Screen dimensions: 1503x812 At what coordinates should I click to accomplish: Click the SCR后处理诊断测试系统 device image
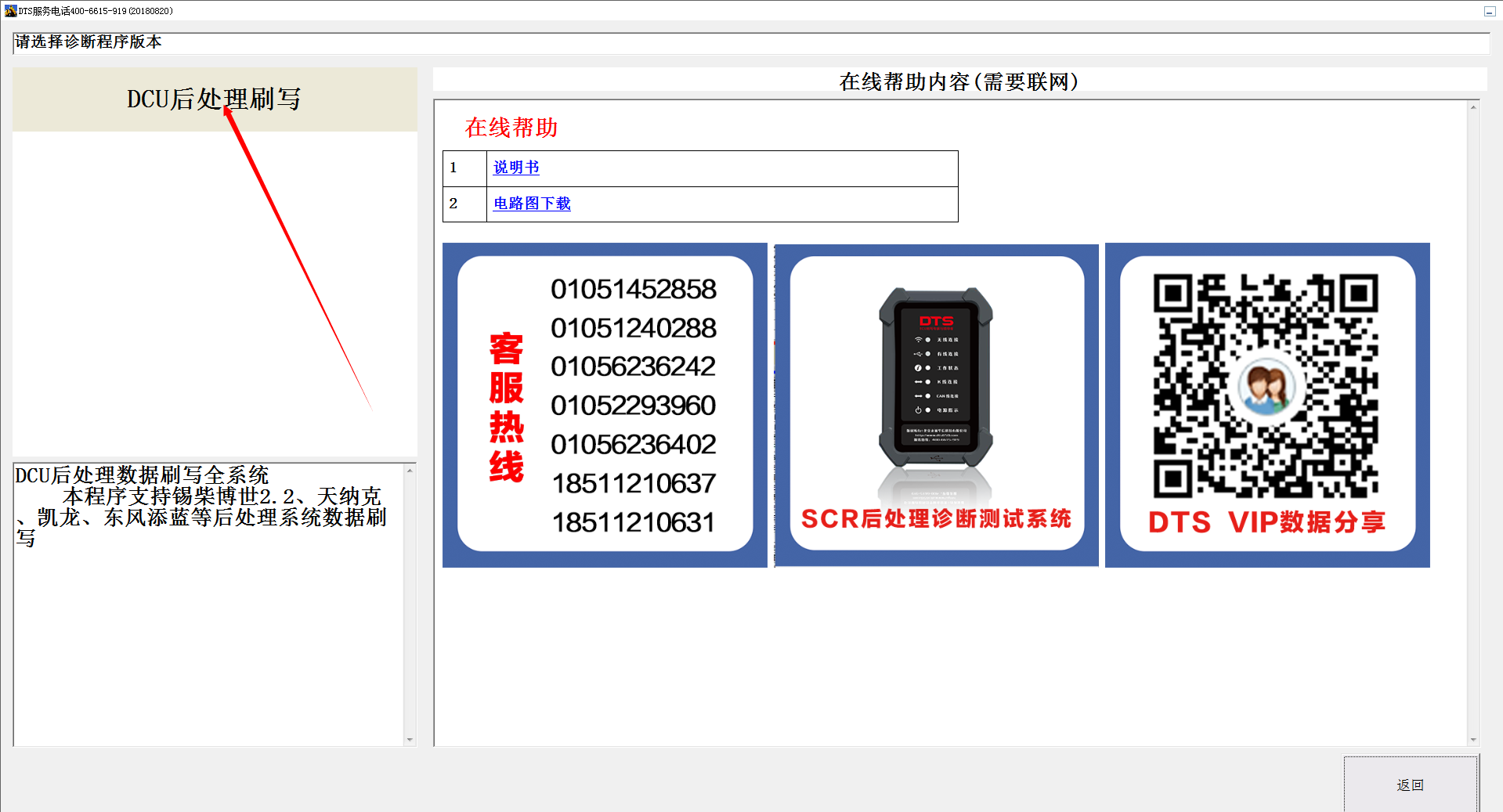click(937, 405)
